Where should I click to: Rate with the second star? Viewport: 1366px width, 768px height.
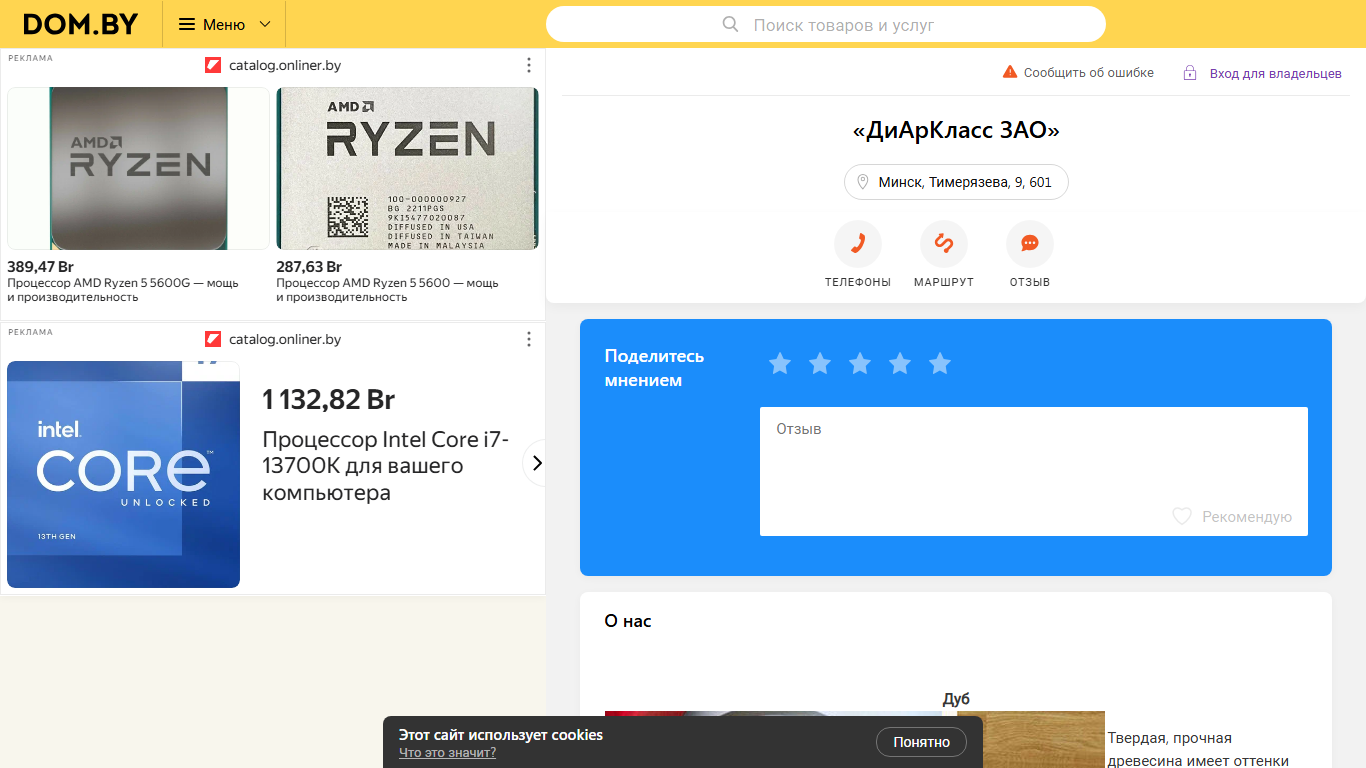[820, 364]
